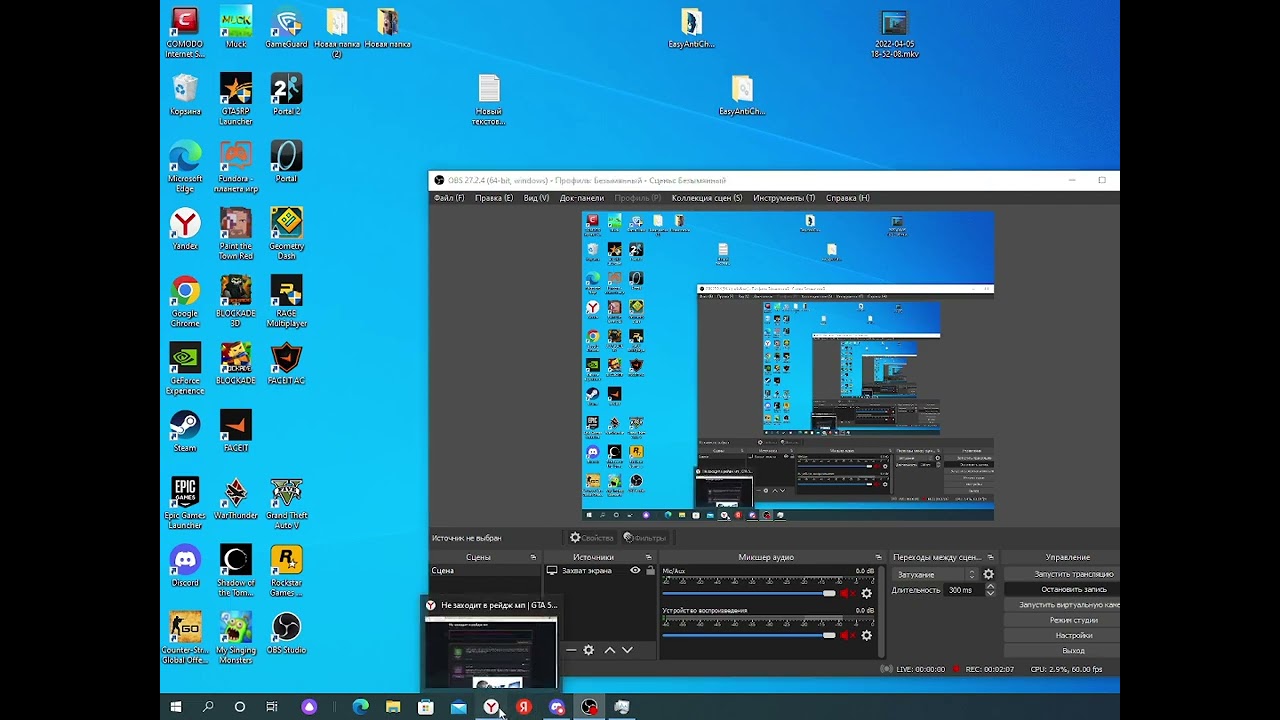Select the My Singing Monsters icon
This screenshot has height=720, width=1280.
236,637
